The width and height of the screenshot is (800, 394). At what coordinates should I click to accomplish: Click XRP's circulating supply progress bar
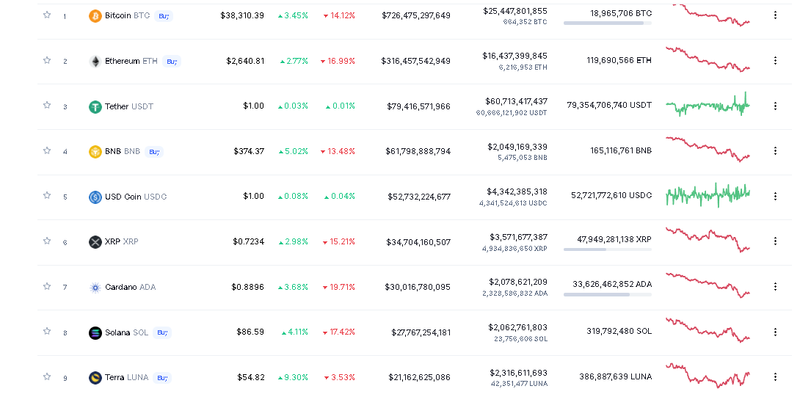pyautogui.click(x=608, y=250)
